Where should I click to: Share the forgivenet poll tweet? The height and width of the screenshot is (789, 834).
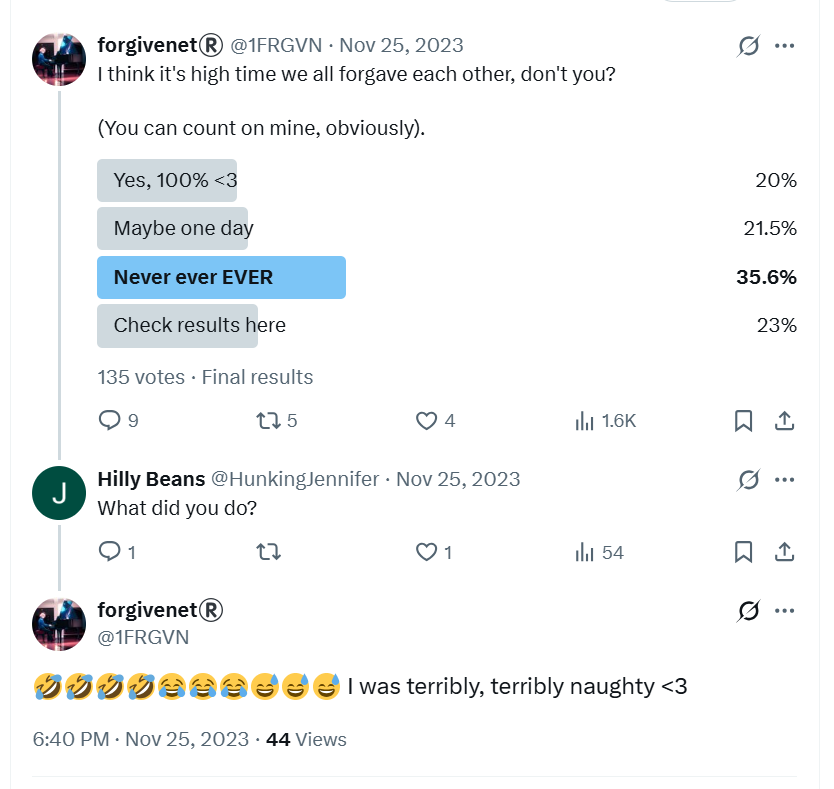785,421
